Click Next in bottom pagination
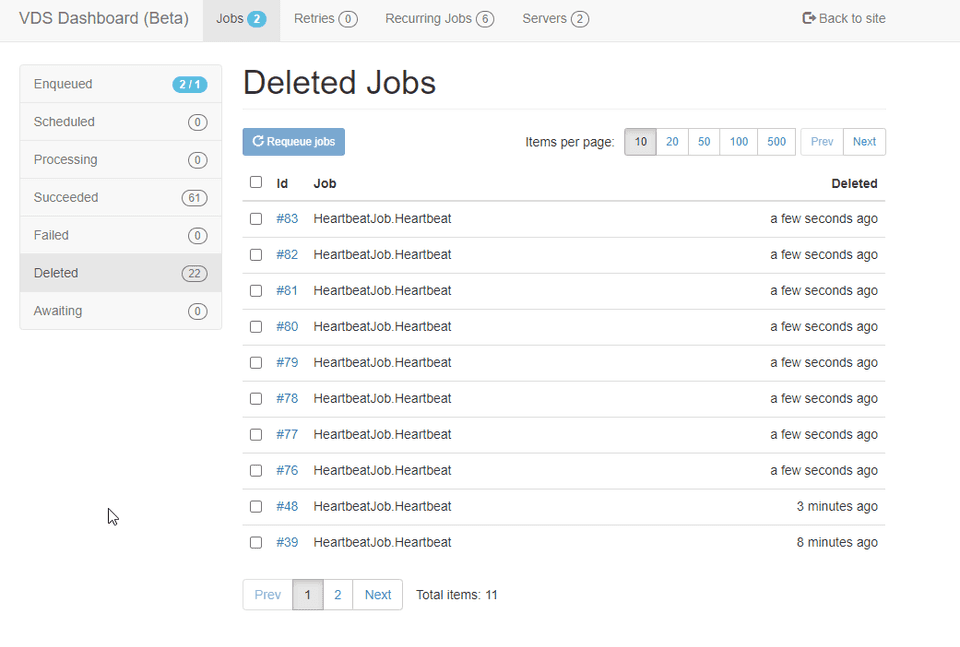Screen dimensions: 960x647 click(x=378, y=594)
